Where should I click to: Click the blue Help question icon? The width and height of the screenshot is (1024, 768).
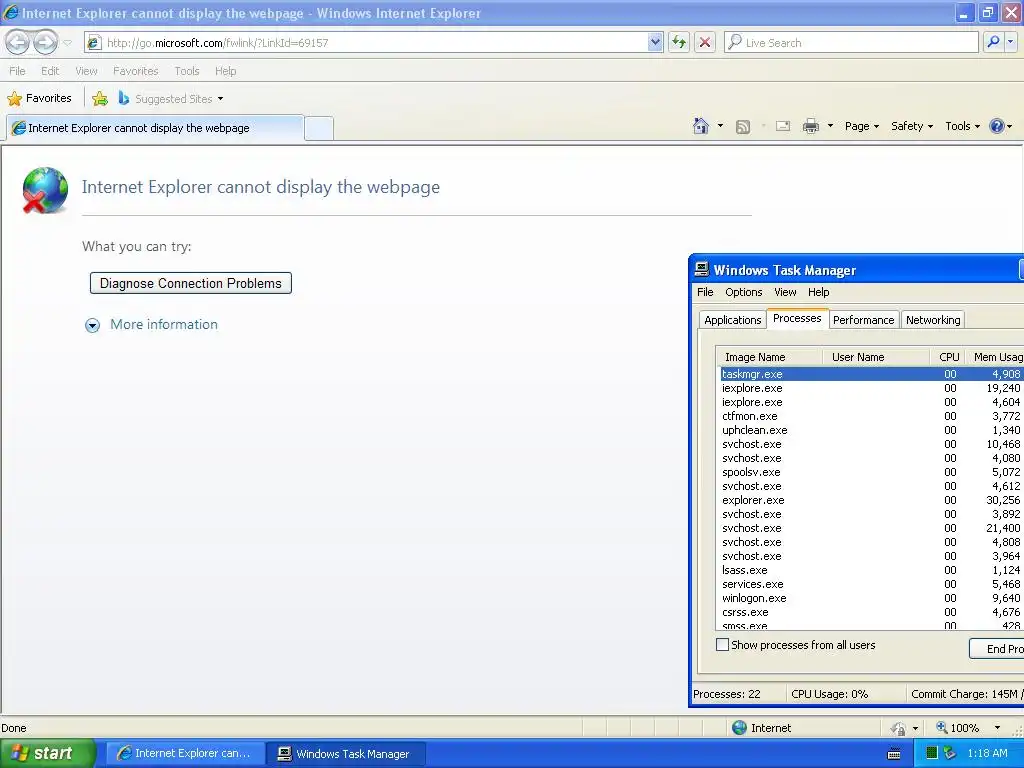pos(997,126)
